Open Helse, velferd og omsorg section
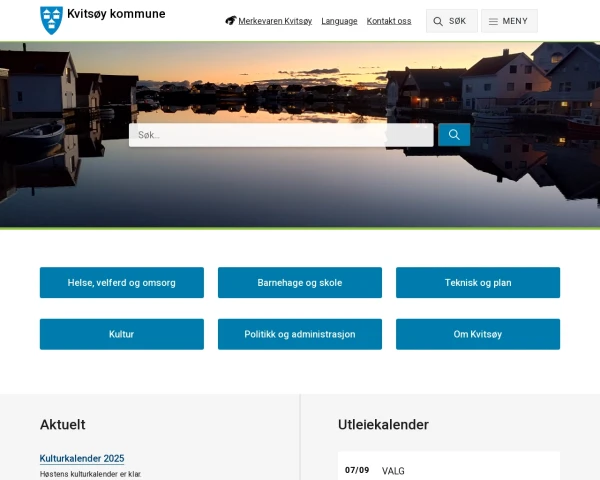Viewport: 600px width, 480px height. [122, 282]
